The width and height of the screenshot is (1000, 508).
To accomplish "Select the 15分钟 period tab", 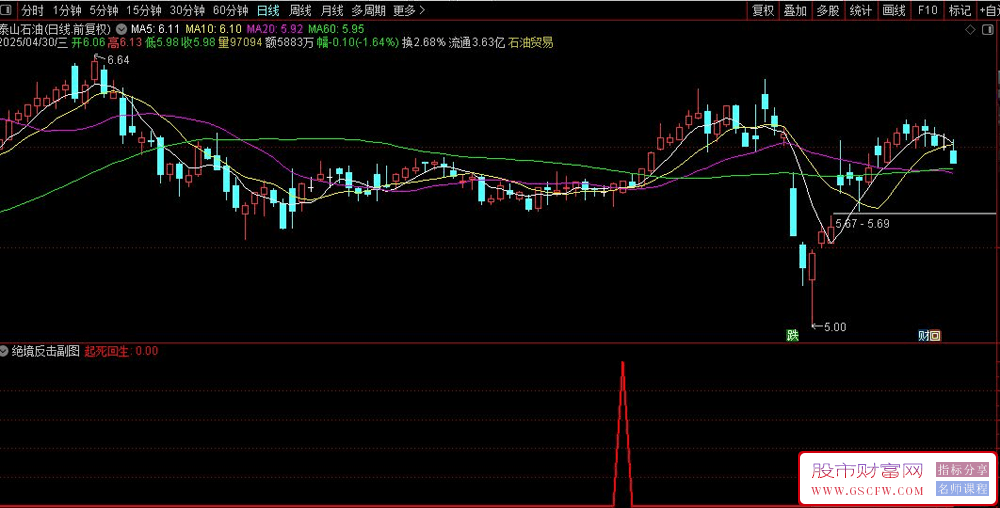I will [x=143, y=10].
